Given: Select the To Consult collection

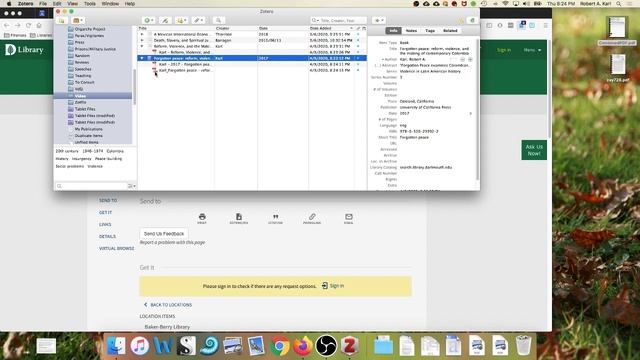Looking at the screenshot, I should pyautogui.click(x=84, y=82).
